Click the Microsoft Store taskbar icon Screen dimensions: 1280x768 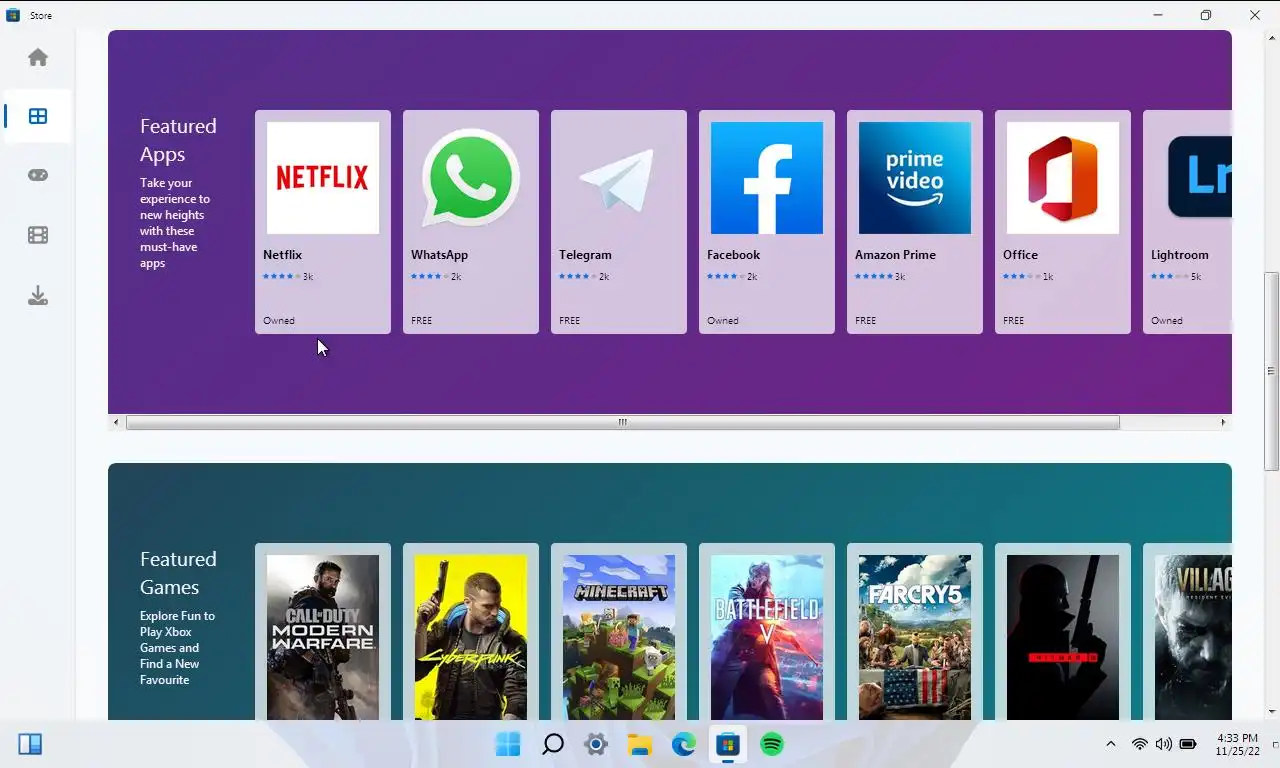point(728,744)
